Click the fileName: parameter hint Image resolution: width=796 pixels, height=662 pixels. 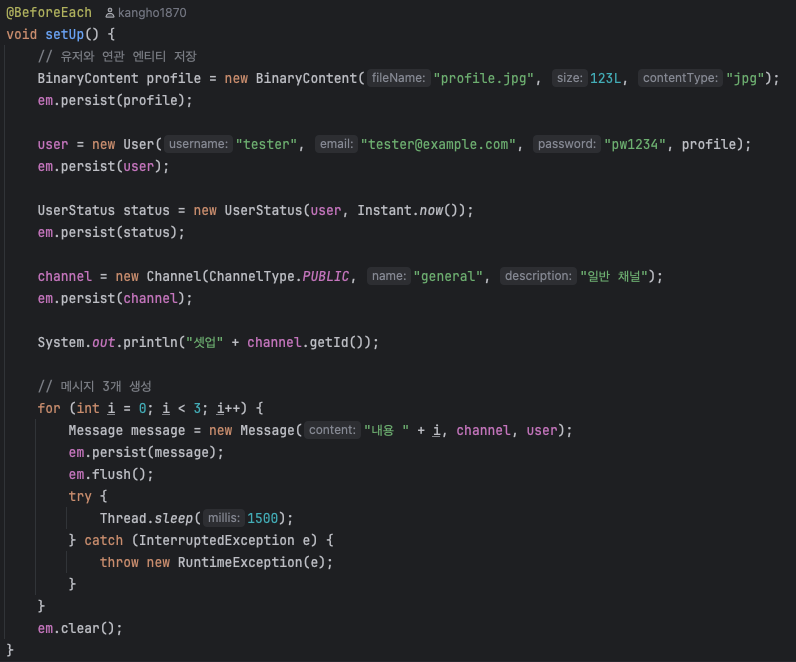[x=399, y=78]
